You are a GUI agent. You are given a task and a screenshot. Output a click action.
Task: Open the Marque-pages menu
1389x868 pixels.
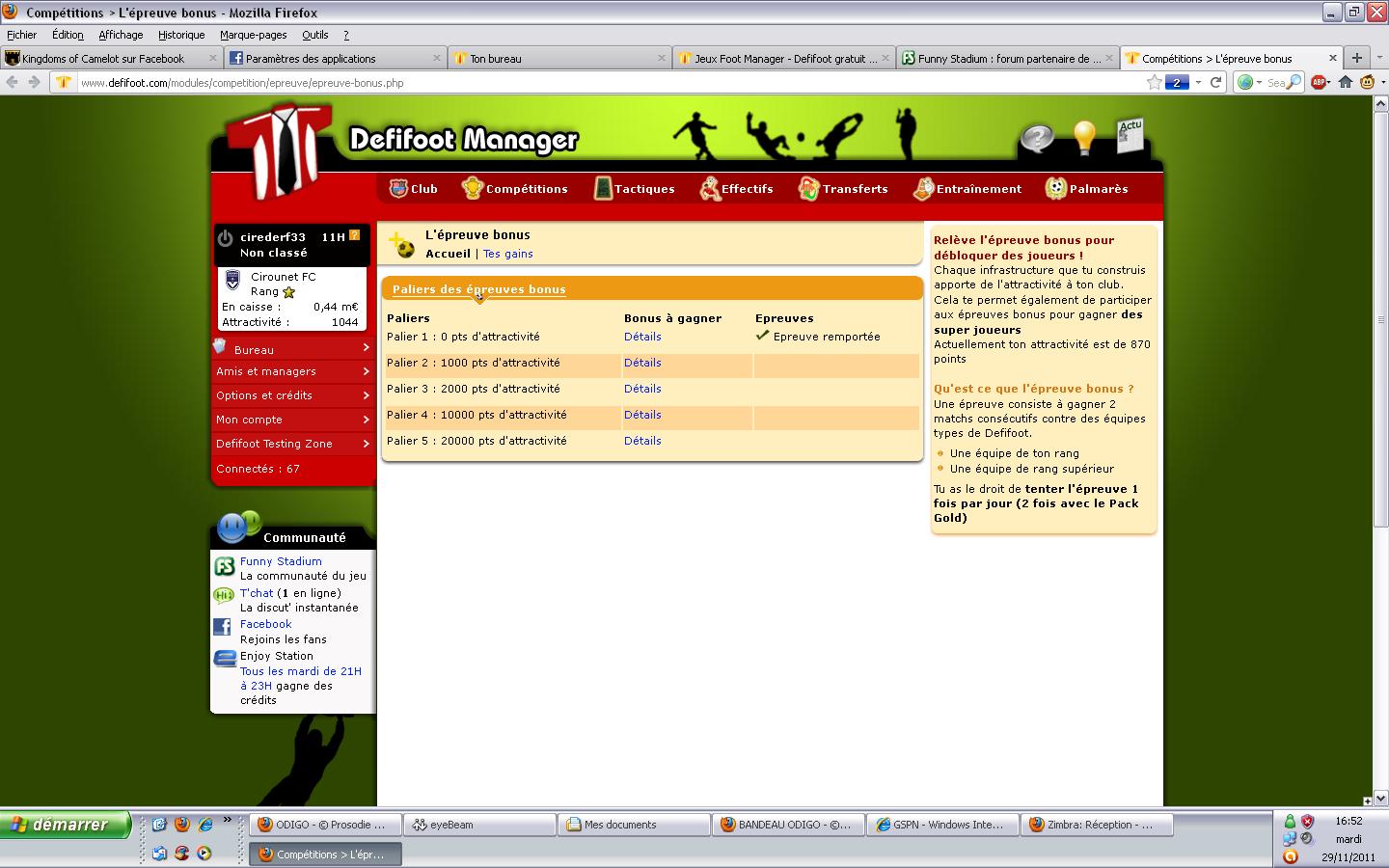pyautogui.click(x=253, y=35)
